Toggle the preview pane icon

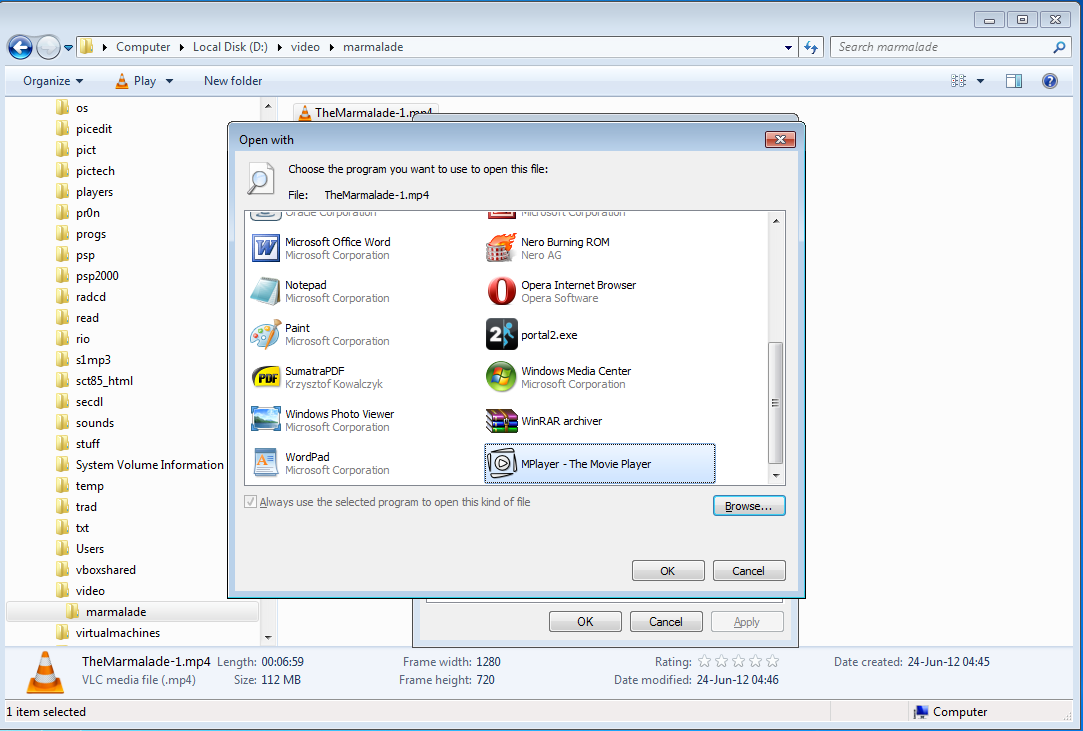click(x=1014, y=81)
